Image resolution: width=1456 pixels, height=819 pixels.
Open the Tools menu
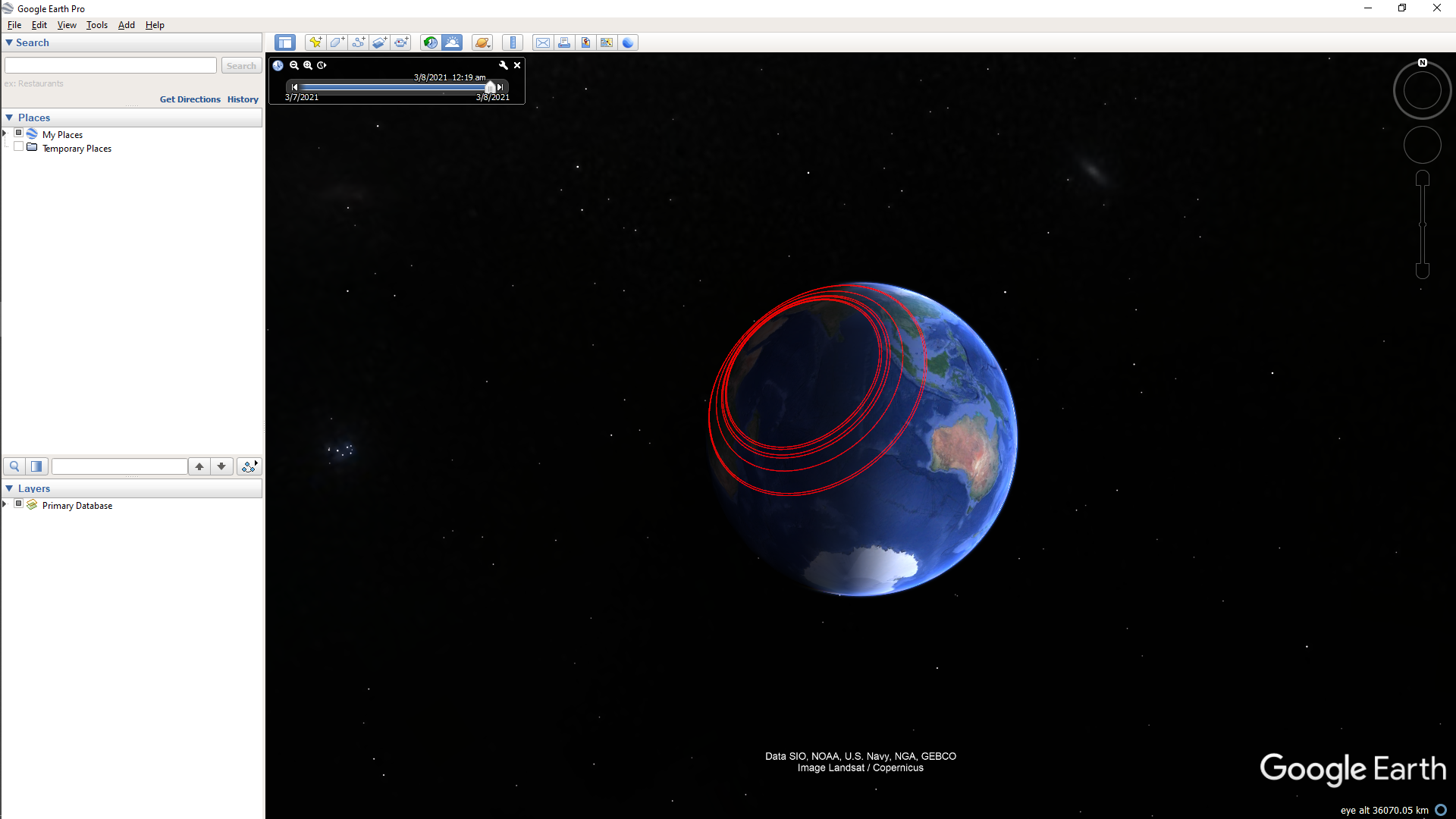point(97,25)
